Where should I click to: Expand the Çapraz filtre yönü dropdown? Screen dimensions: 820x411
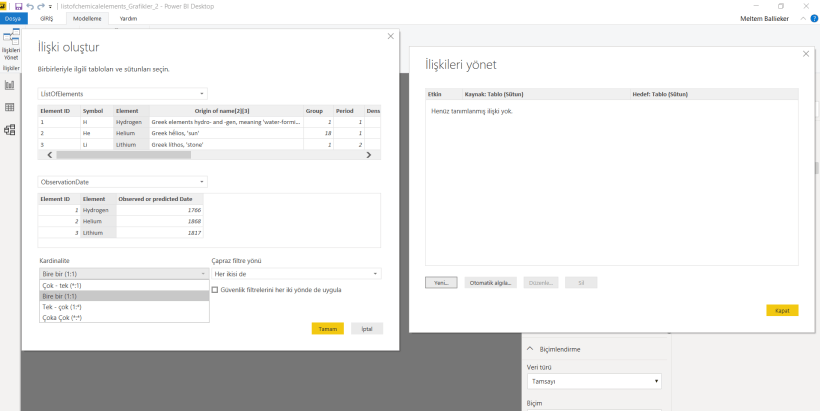point(296,273)
